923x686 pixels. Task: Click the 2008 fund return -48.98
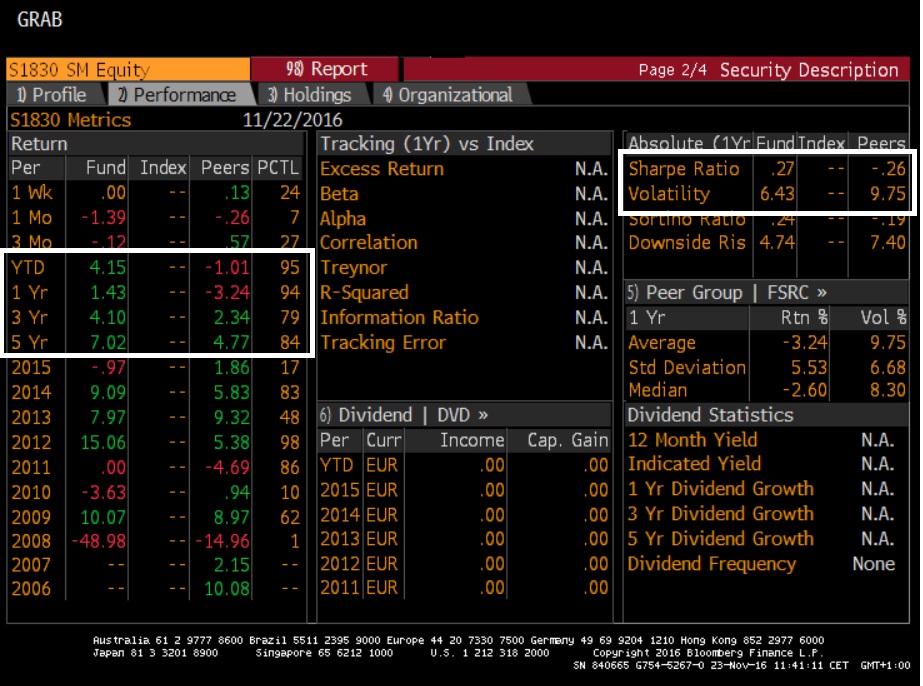(x=99, y=541)
